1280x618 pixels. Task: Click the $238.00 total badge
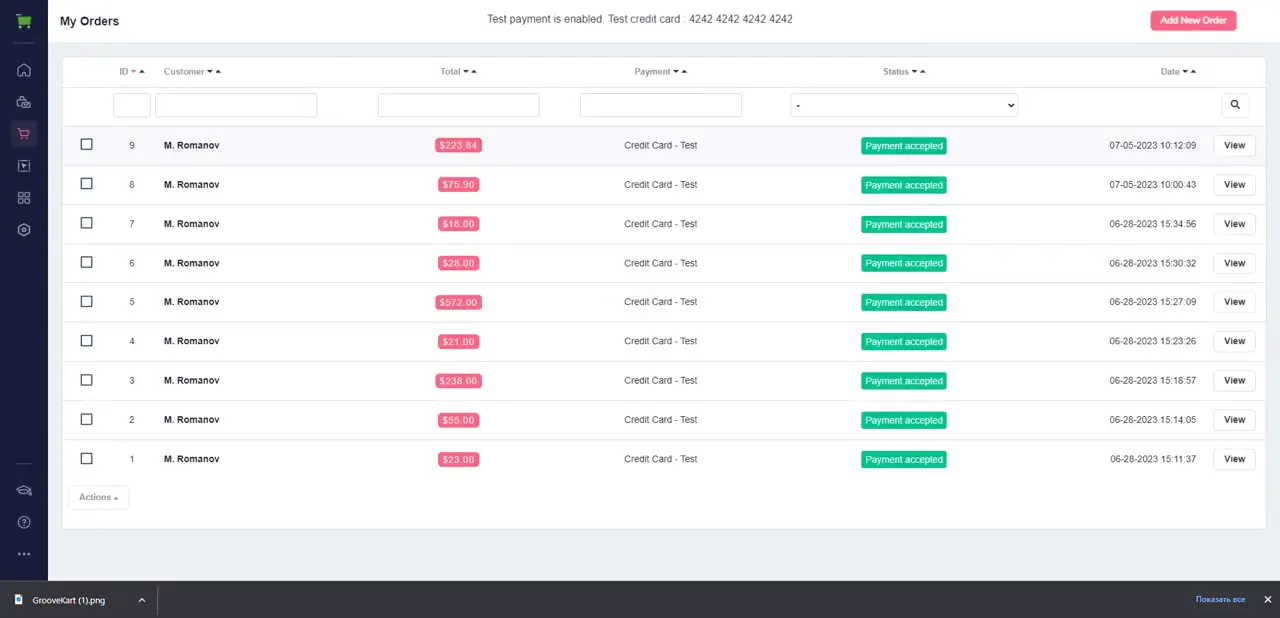458,381
